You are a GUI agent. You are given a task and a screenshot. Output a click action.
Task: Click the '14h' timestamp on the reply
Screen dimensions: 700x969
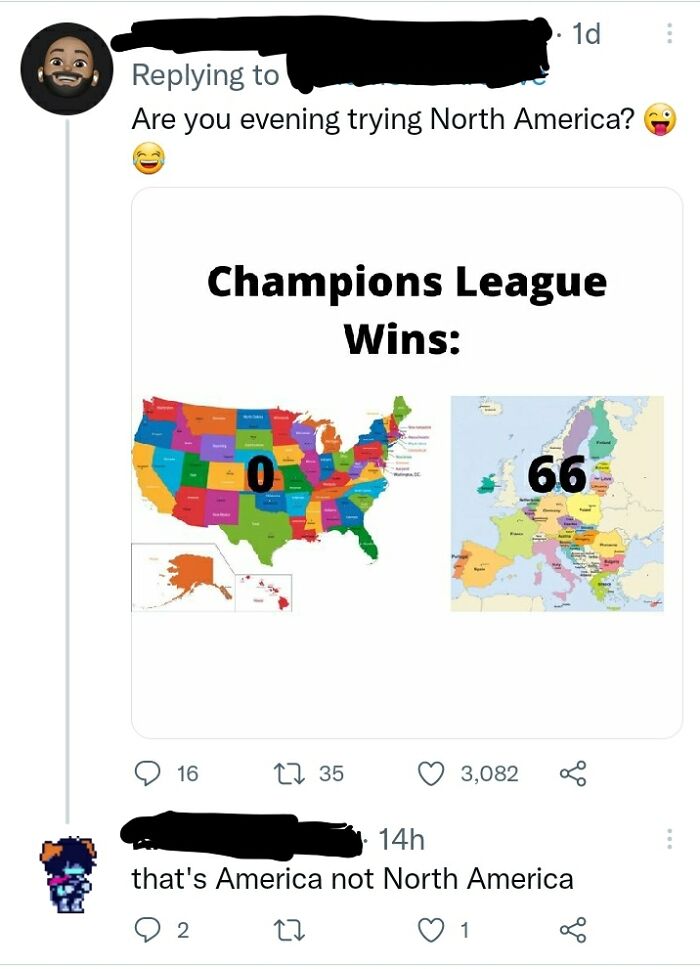tap(401, 839)
